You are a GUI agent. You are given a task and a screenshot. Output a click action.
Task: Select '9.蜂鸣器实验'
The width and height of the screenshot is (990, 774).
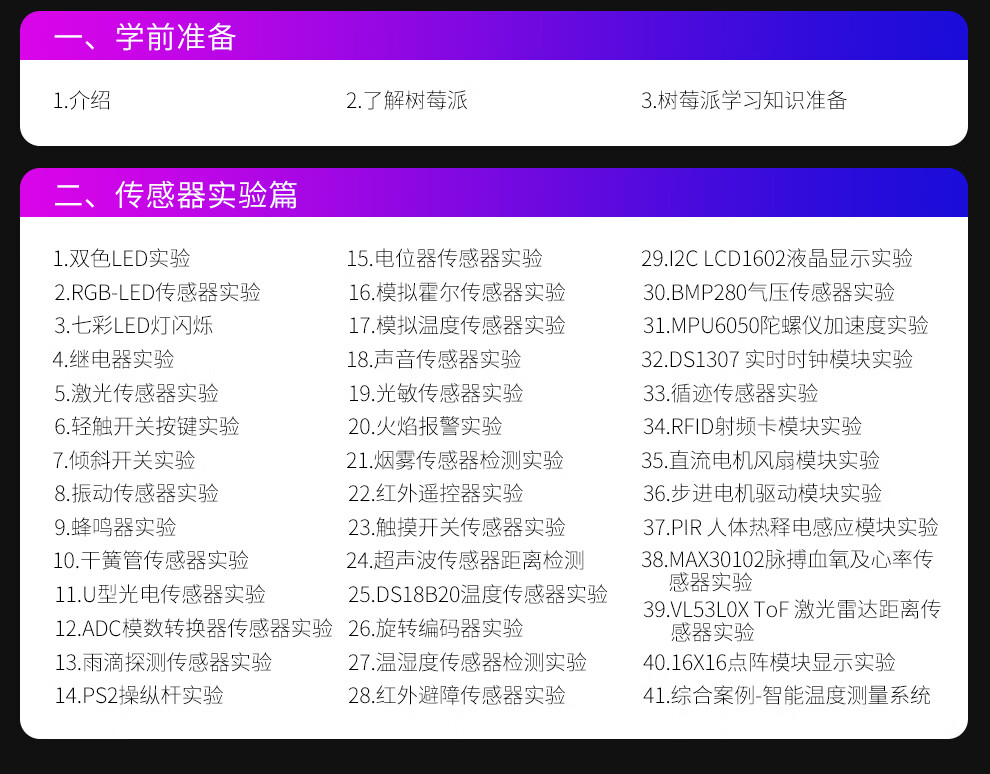pos(116,527)
